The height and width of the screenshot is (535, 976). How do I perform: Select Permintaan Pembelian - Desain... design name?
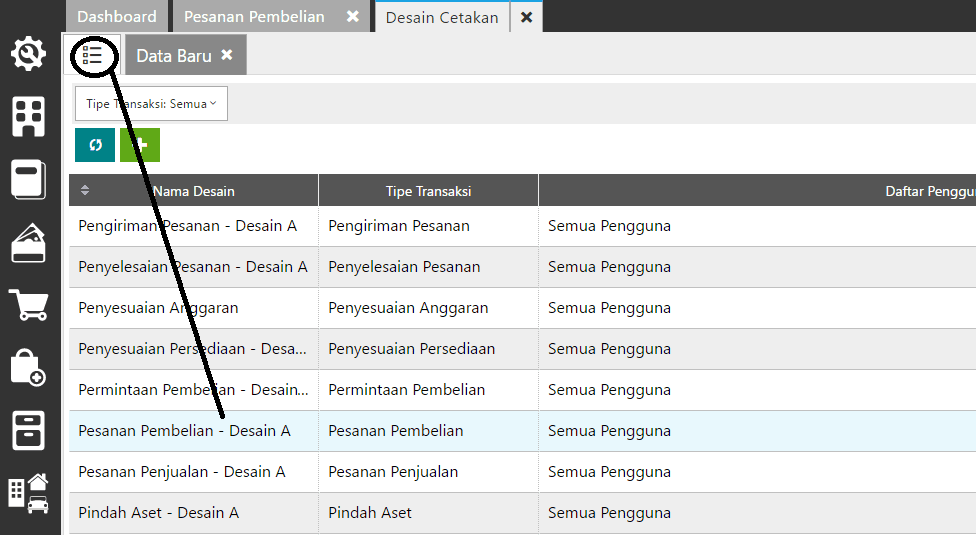193,390
